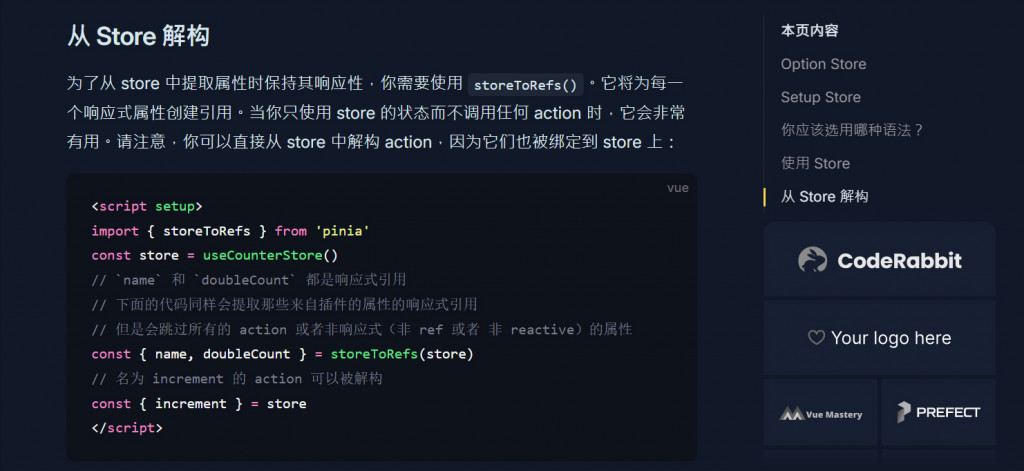Viewport: 1024px width, 471px height.
Task: Go to Option Store section
Action: (x=823, y=64)
